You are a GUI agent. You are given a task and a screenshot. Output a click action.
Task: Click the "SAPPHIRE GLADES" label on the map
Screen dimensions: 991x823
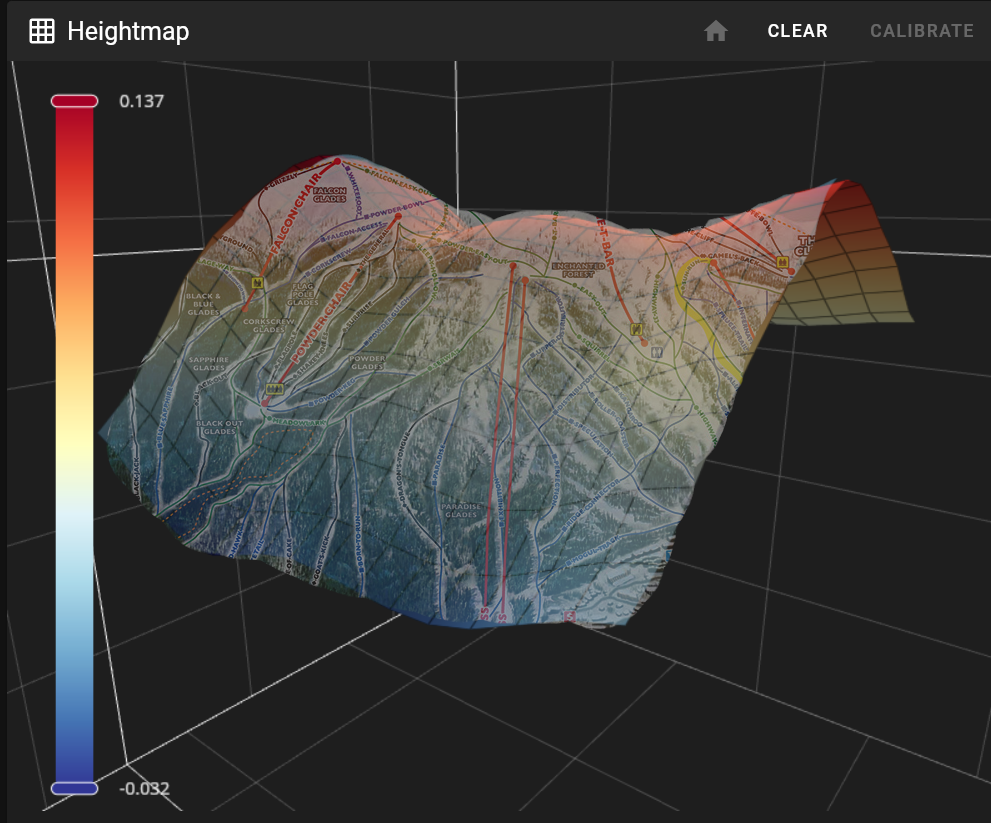coord(209,363)
